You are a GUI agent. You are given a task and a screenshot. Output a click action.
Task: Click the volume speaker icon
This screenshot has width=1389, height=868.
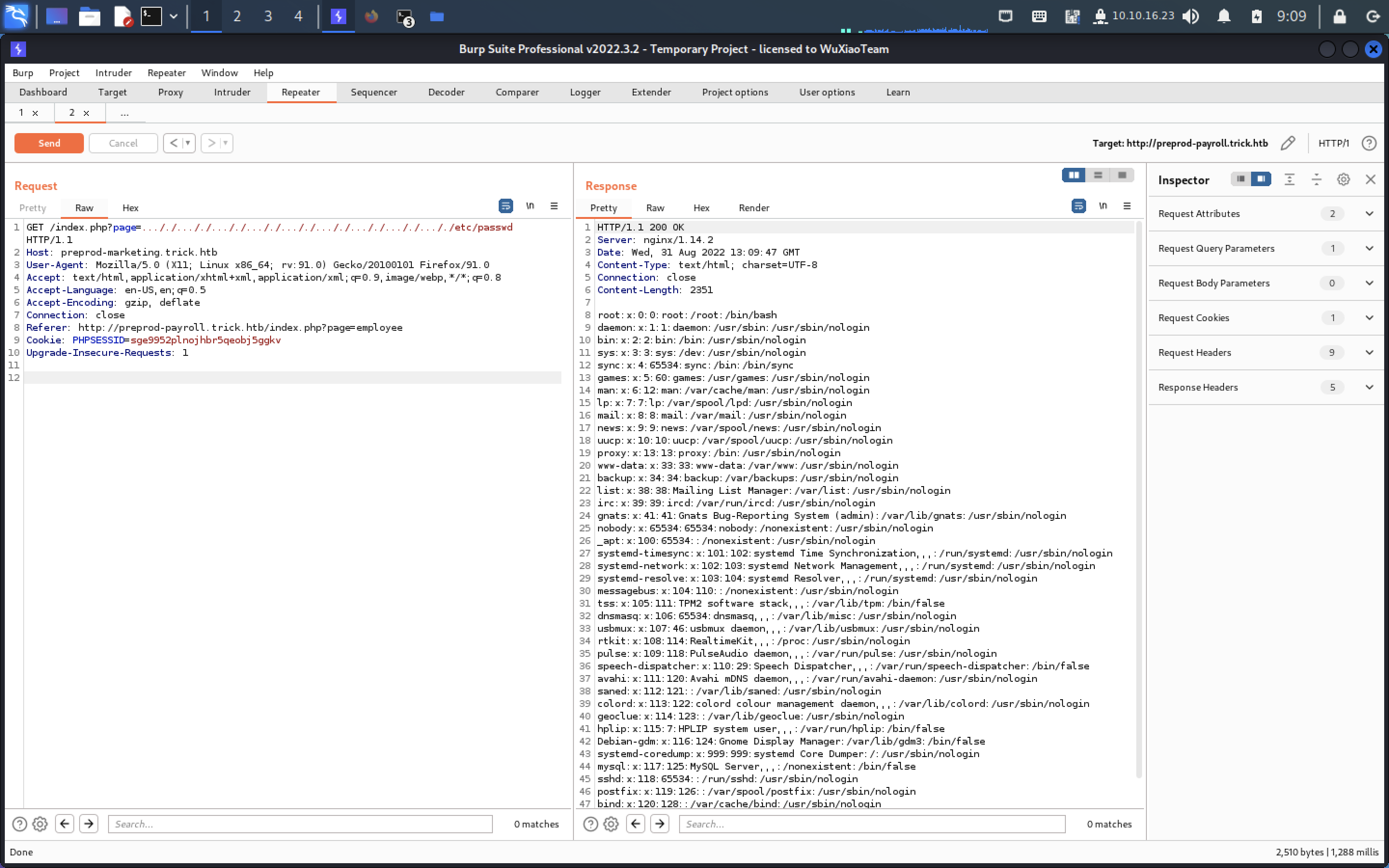[1191, 16]
